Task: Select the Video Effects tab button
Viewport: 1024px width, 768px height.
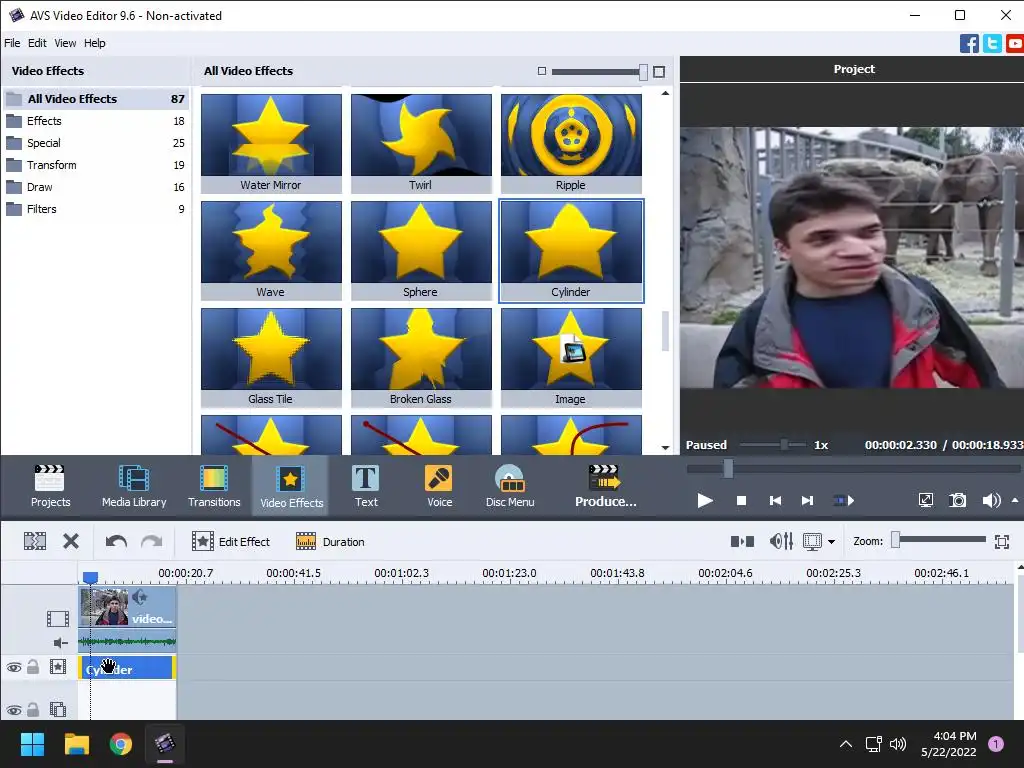Action: 291,486
